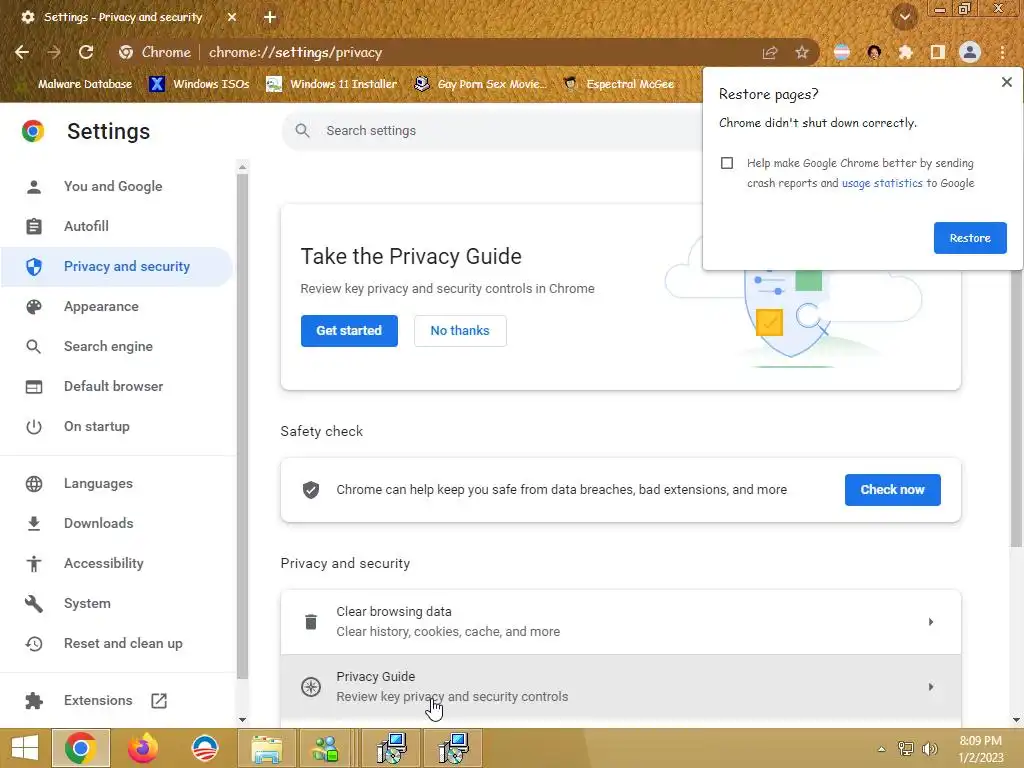1024x768 pixels.
Task: Open the Chrome three-dot menu
Action: click(x=1002, y=52)
